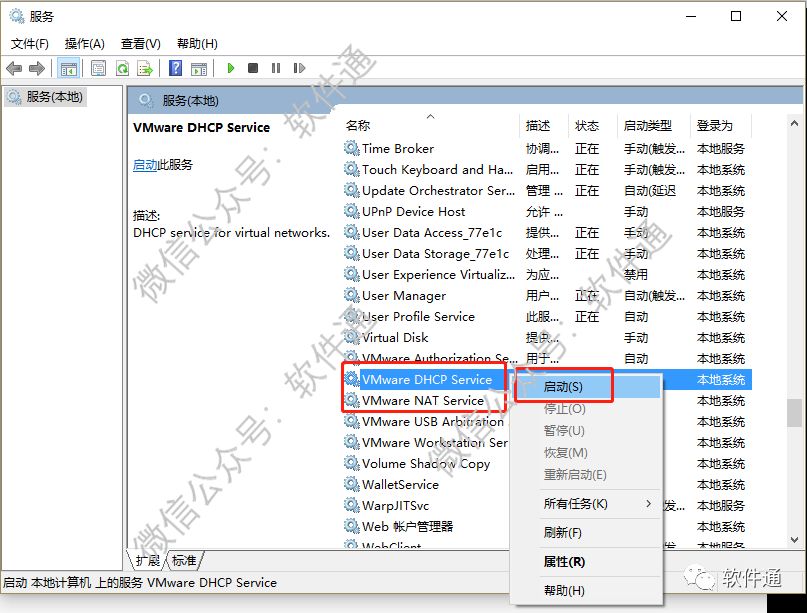Click the scrollbar down arrow
Screen dimensions: 807x613
[794, 540]
